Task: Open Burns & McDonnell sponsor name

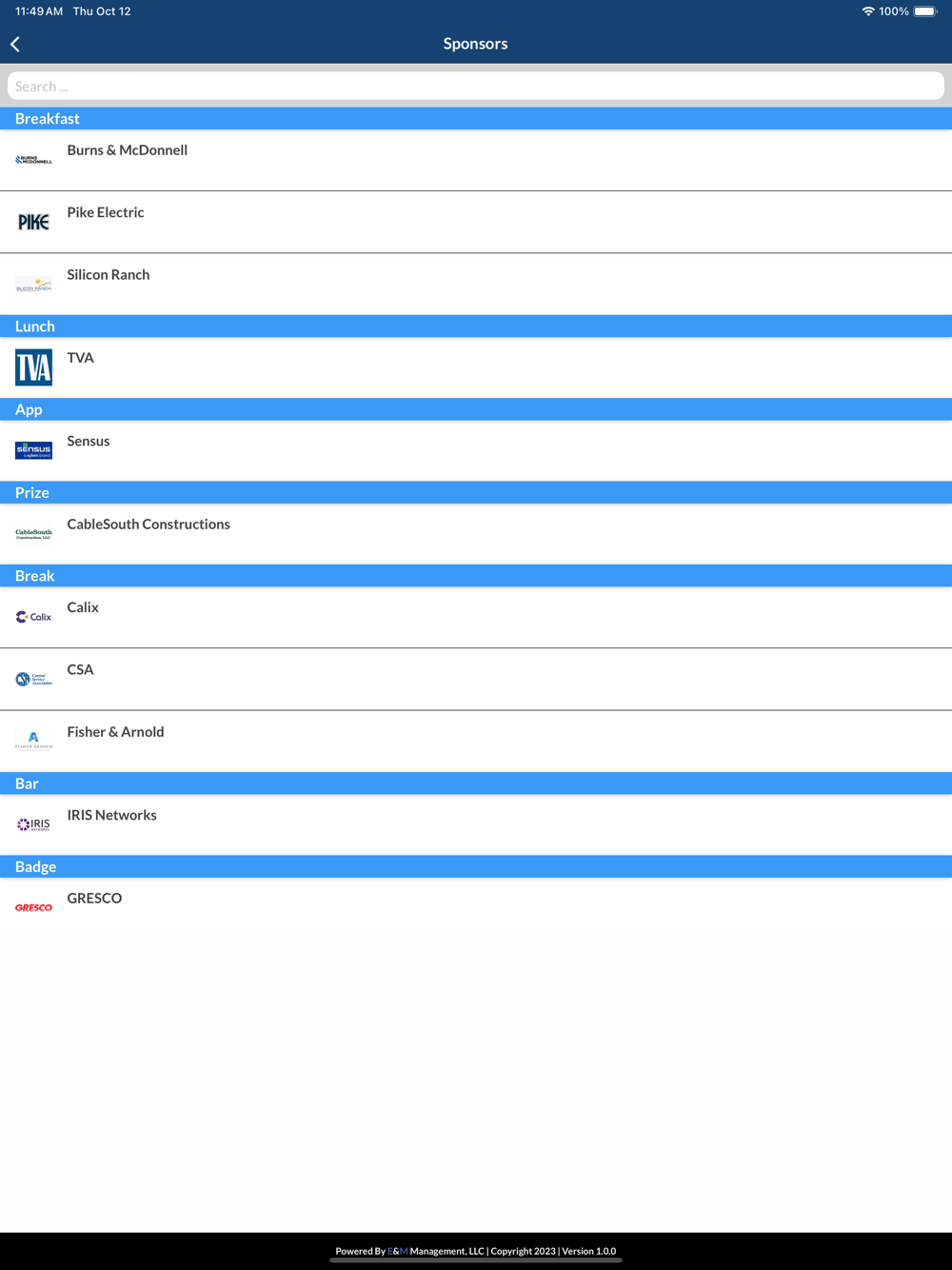Action: [127, 149]
